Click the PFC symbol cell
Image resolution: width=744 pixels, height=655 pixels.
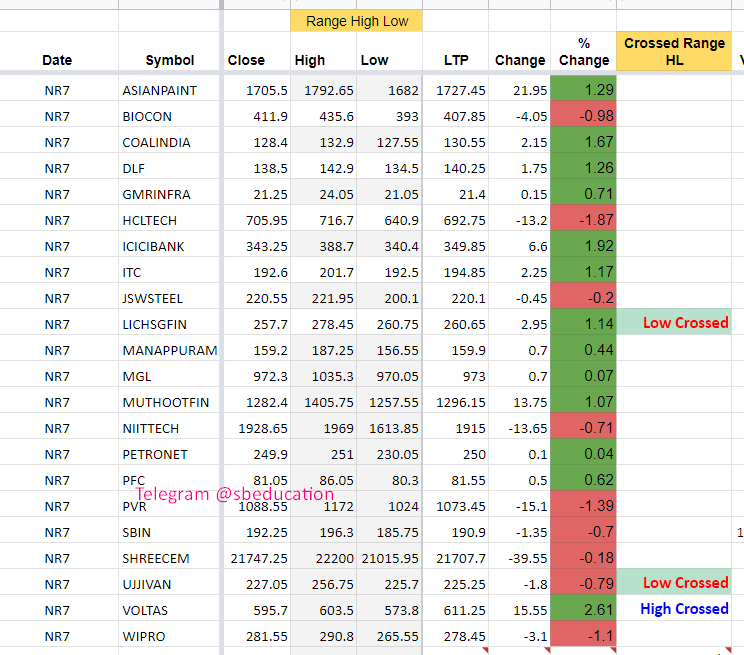coord(169,480)
